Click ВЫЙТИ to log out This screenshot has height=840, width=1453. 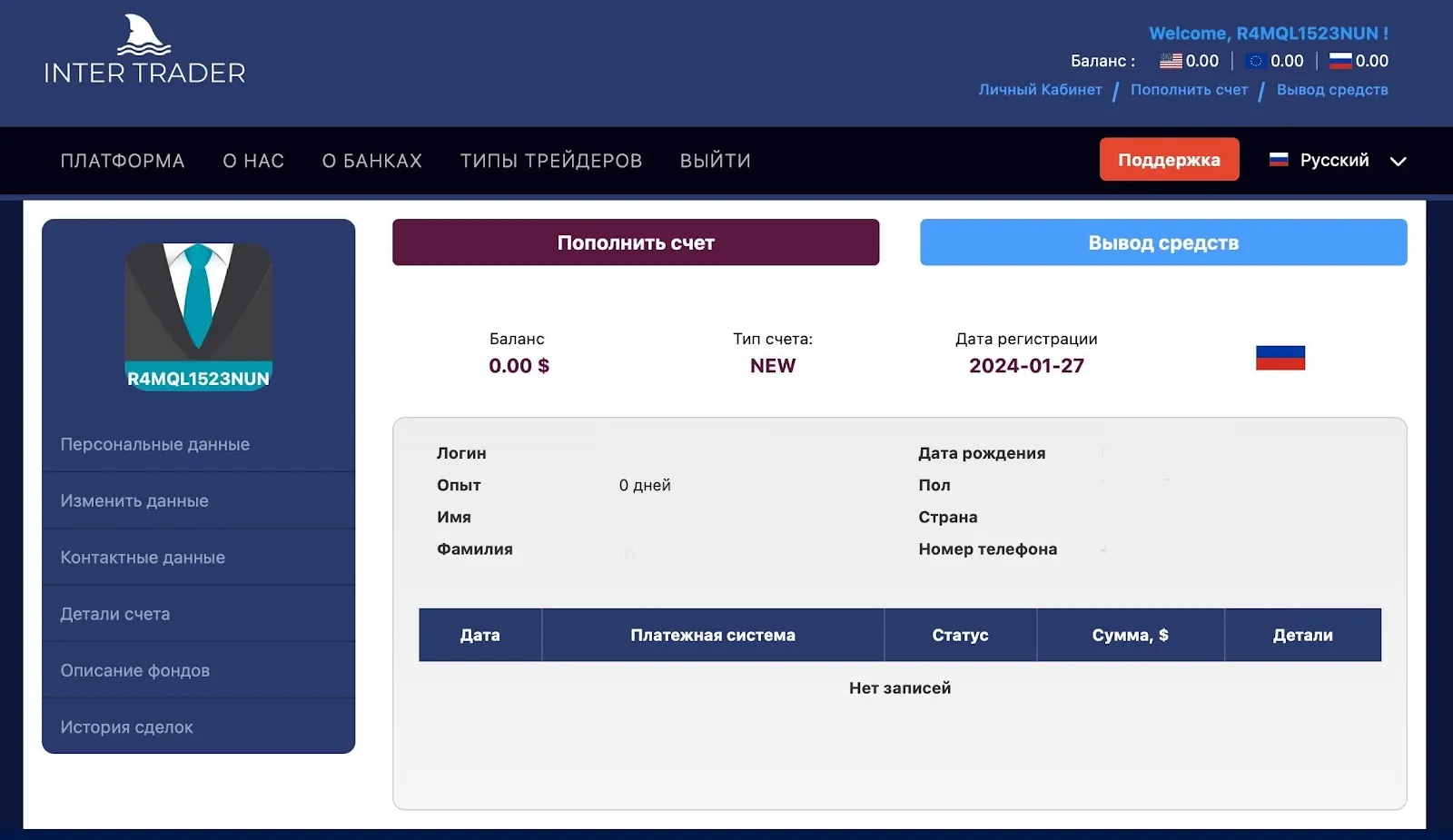pyautogui.click(x=716, y=161)
